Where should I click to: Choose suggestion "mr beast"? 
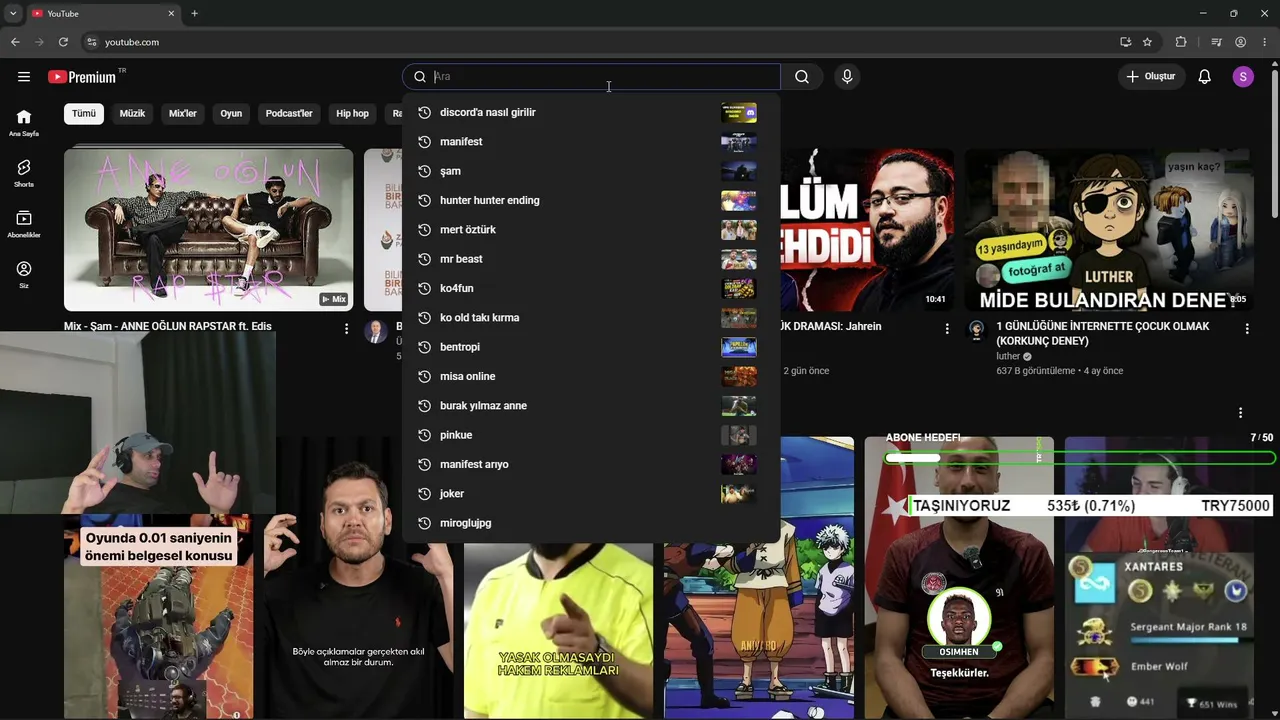591,259
